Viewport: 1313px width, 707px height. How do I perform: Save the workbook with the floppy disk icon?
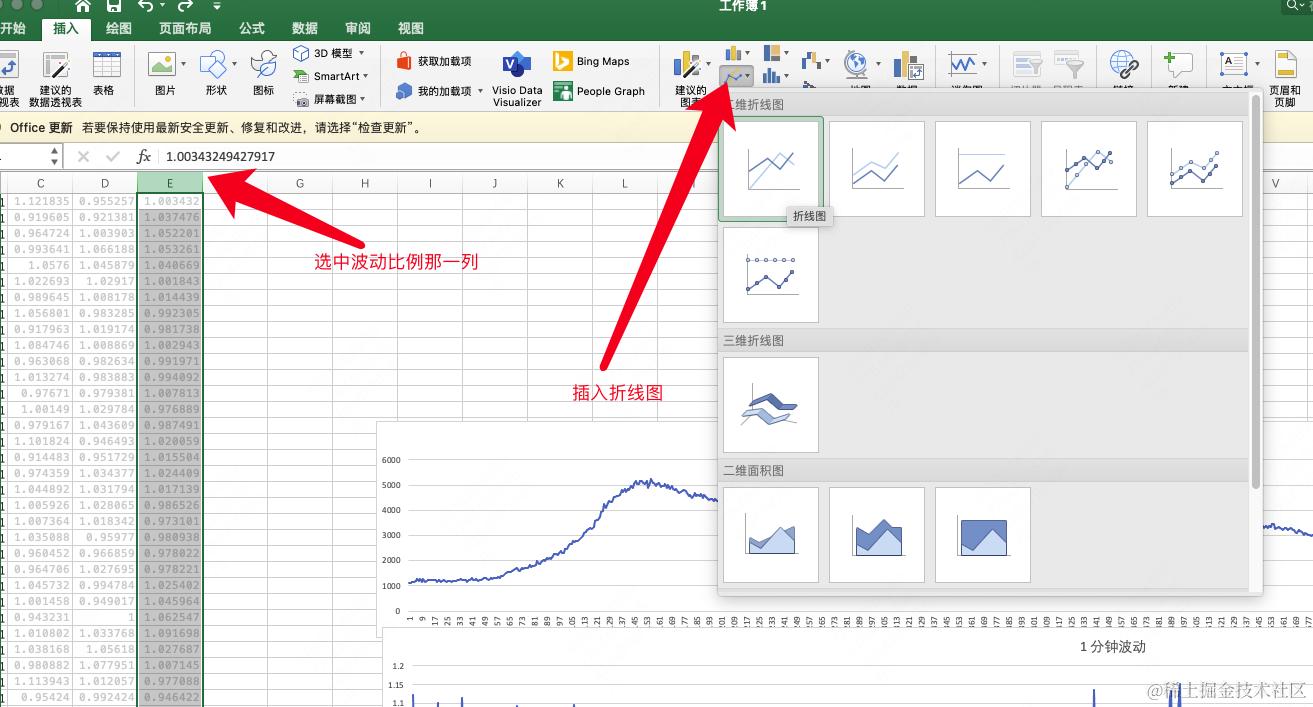113,6
